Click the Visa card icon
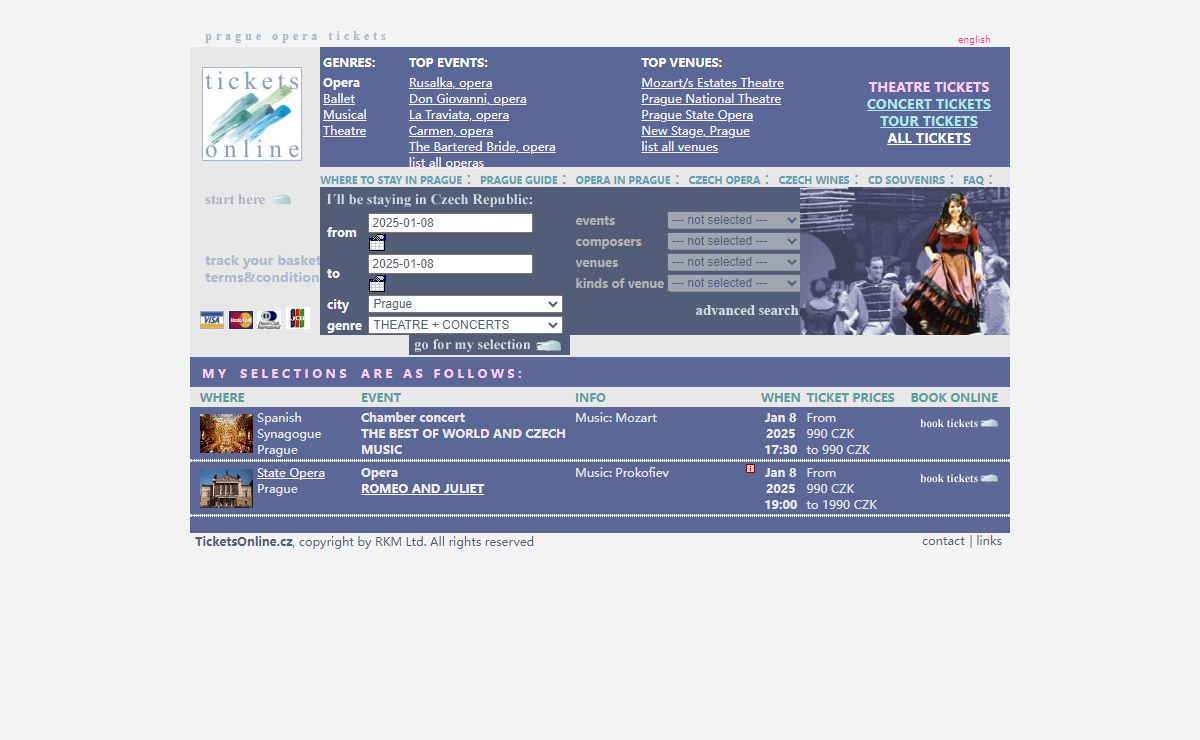The width and height of the screenshot is (1200, 740). point(212,320)
